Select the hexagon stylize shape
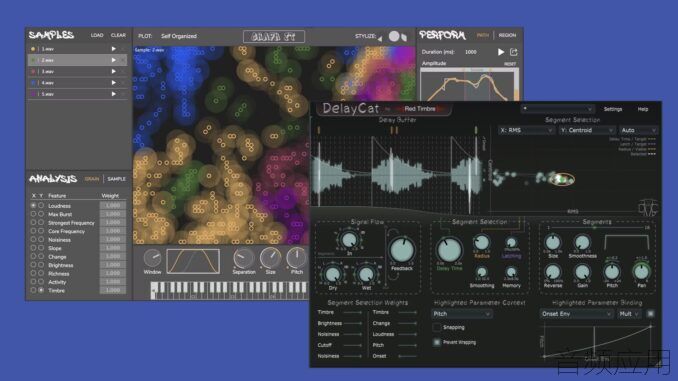 404,38
